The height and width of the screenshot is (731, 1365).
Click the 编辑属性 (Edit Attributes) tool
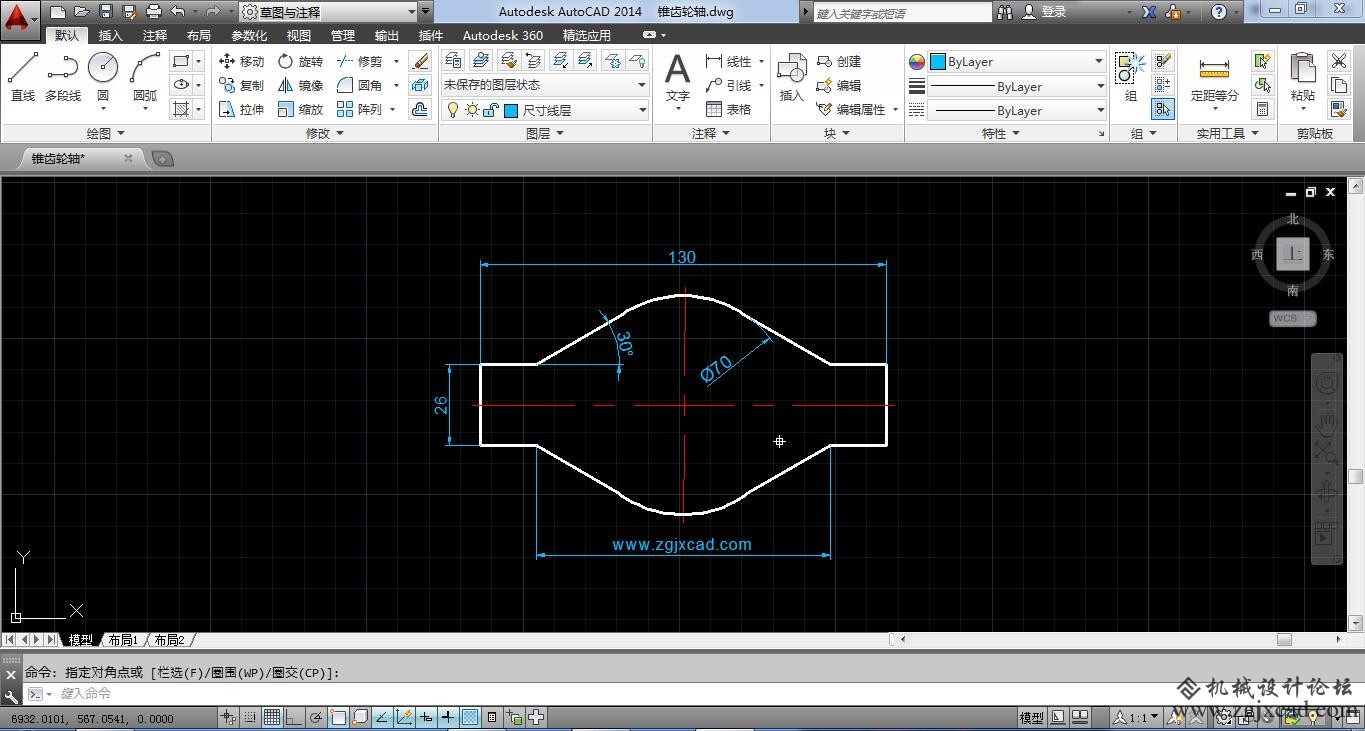coord(851,109)
